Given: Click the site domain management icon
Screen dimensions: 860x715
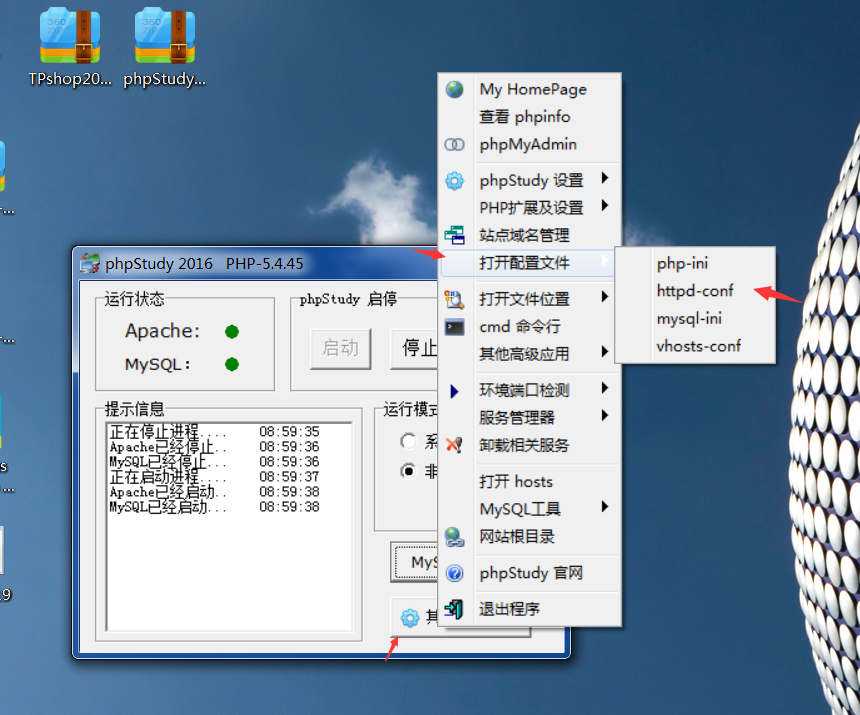Looking at the screenshot, I should (x=454, y=235).
